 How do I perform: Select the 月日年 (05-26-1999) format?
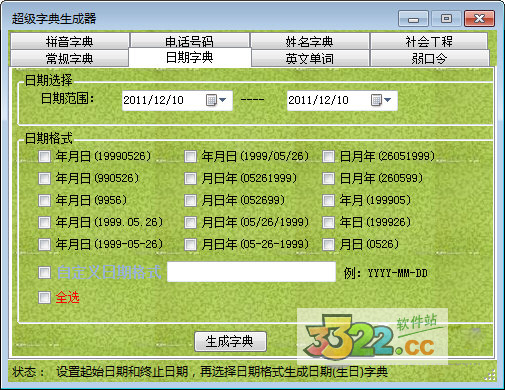(190, 245)
